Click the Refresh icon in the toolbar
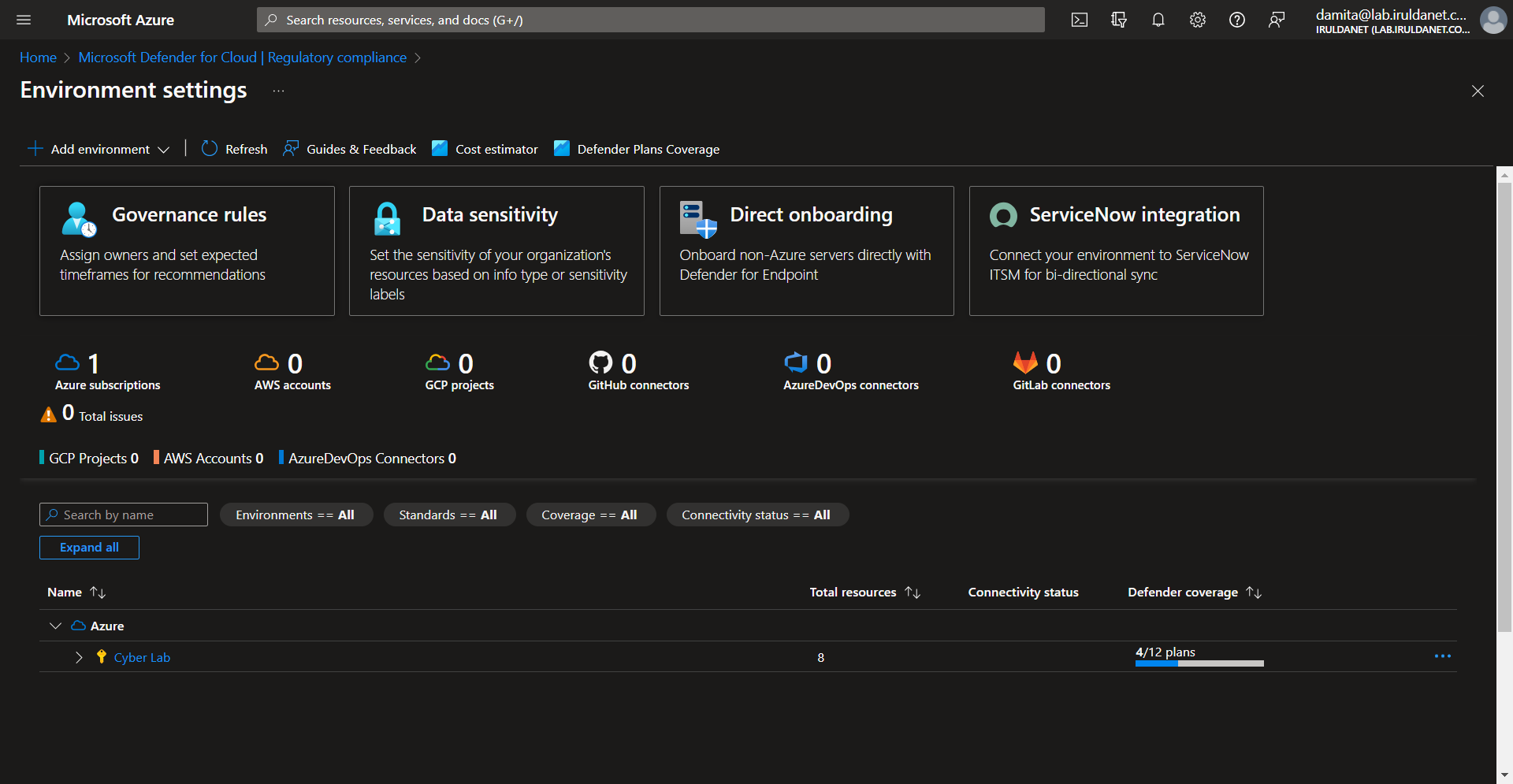 (209, 148)
